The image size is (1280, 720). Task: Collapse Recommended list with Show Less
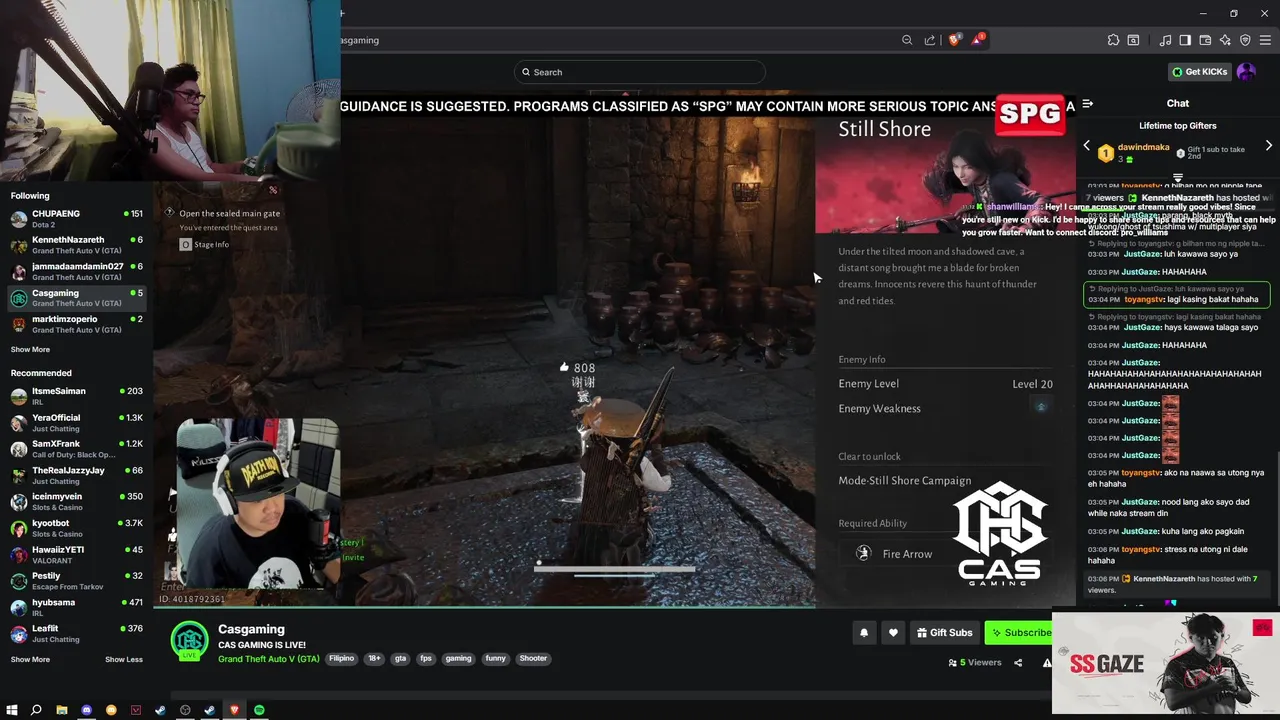pyautogui.click(x=124, y=660)
